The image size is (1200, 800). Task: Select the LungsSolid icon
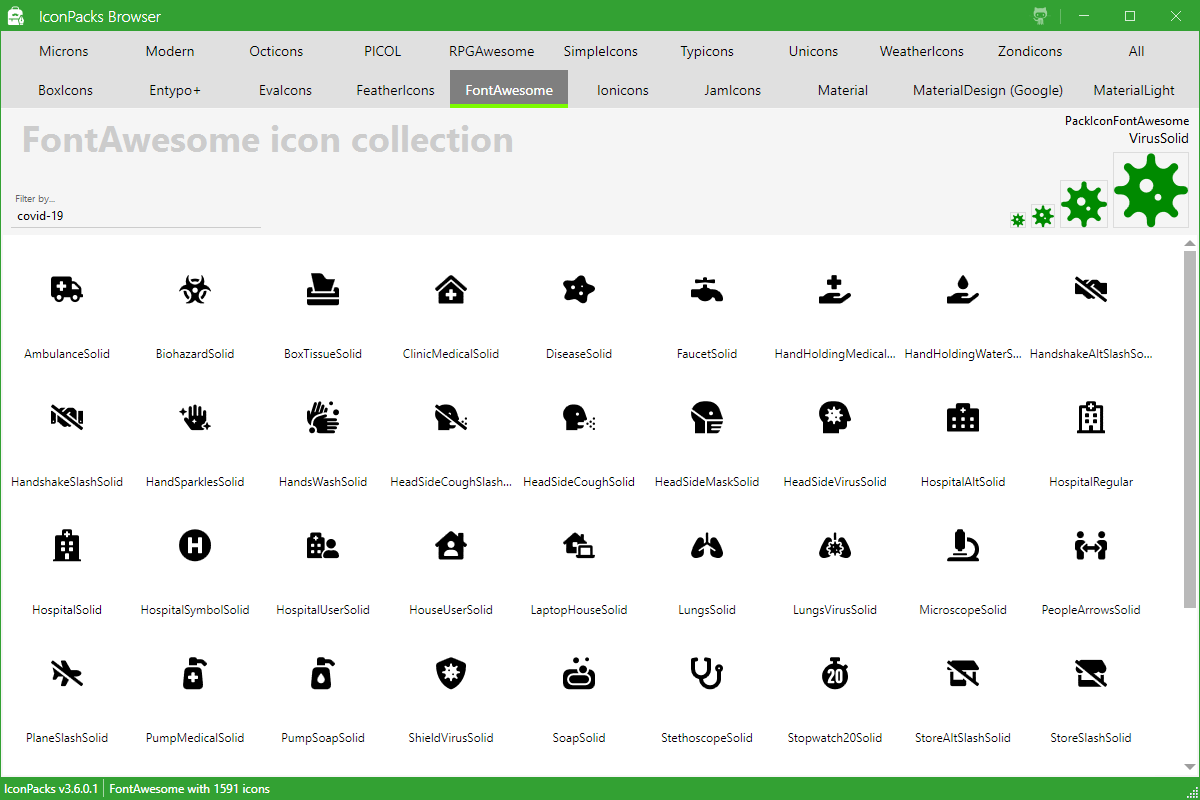[707, 546]
